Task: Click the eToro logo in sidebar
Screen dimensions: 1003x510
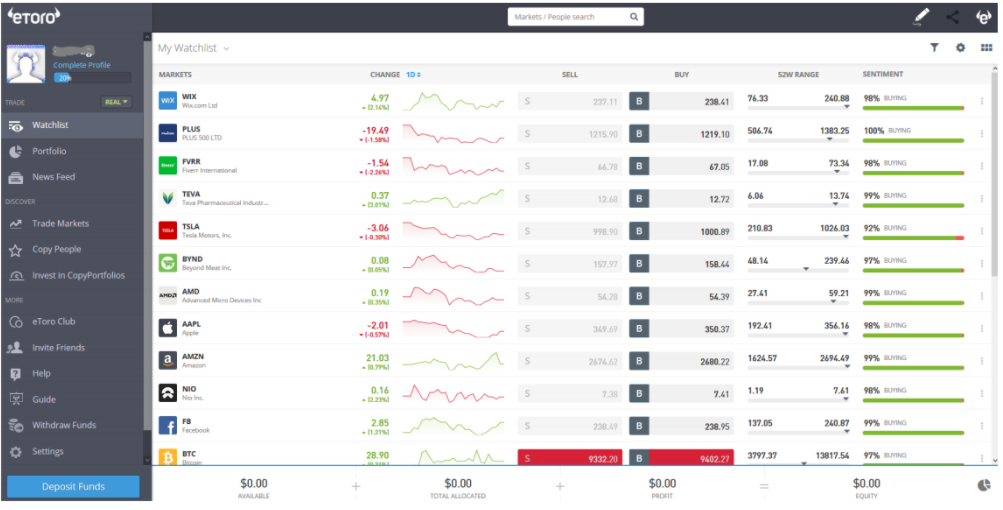Action: pos(34,17)
